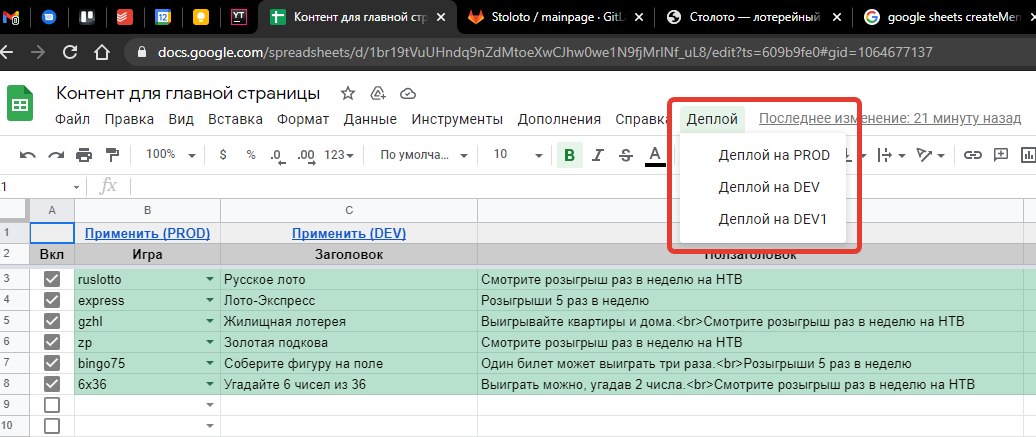
Task: Select Деплой на DEV1 from menu
Action: [773, 219]
